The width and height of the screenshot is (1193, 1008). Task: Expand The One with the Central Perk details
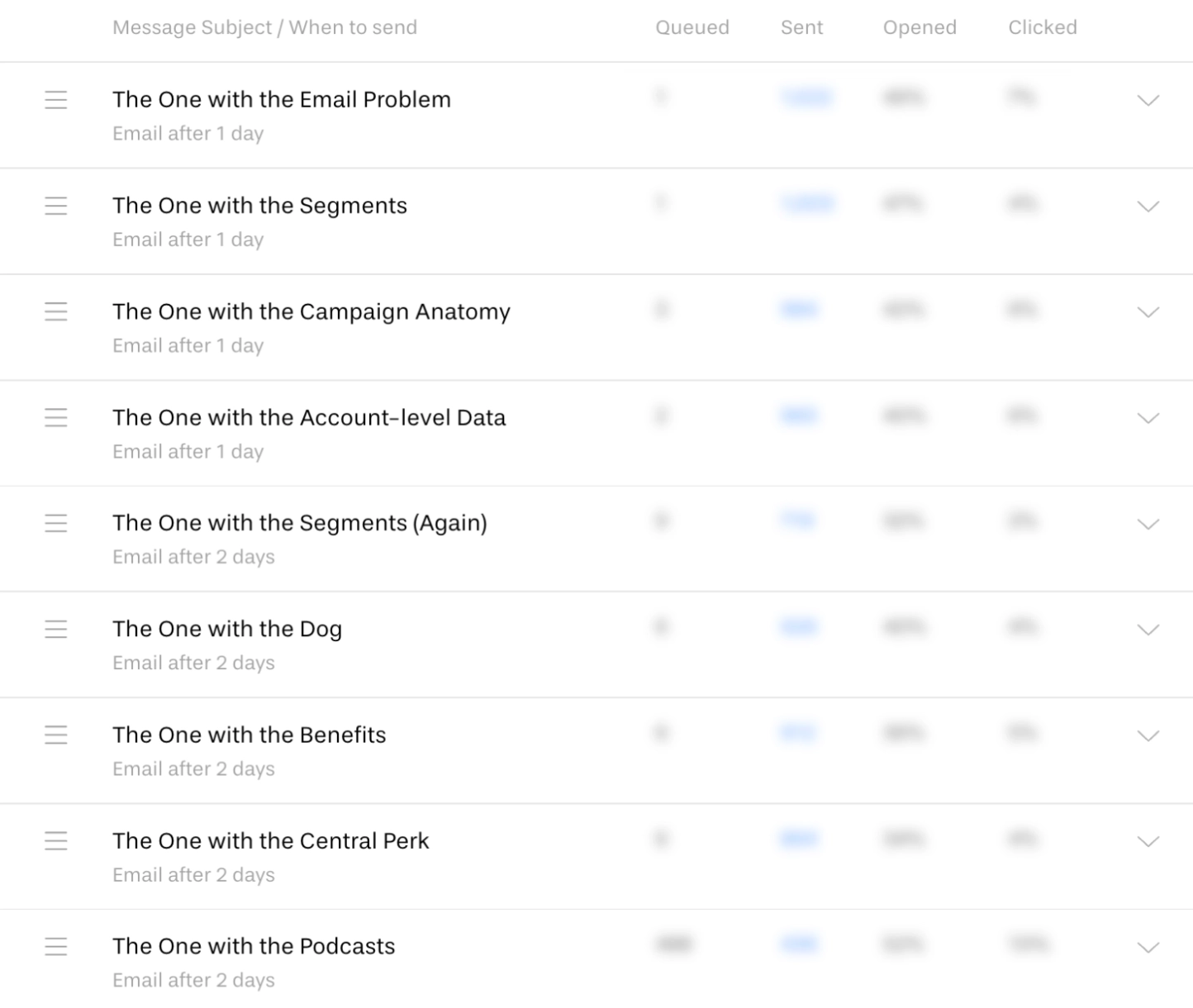click(x=1148, y=842)
